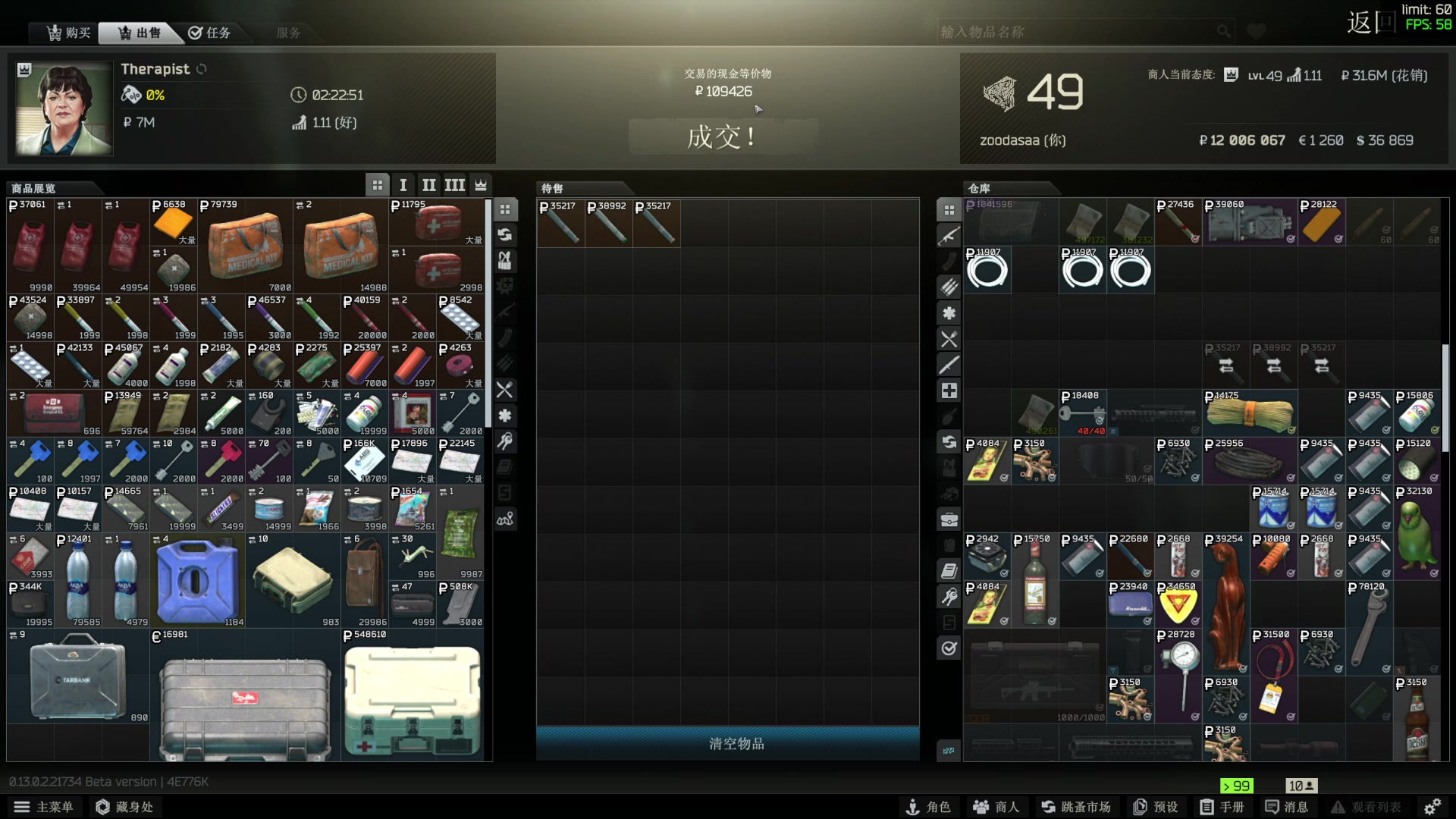Screen dimensions: 1456x819
Task: Click 清空物品 clear items button
Action: click(x=728, y=744)
